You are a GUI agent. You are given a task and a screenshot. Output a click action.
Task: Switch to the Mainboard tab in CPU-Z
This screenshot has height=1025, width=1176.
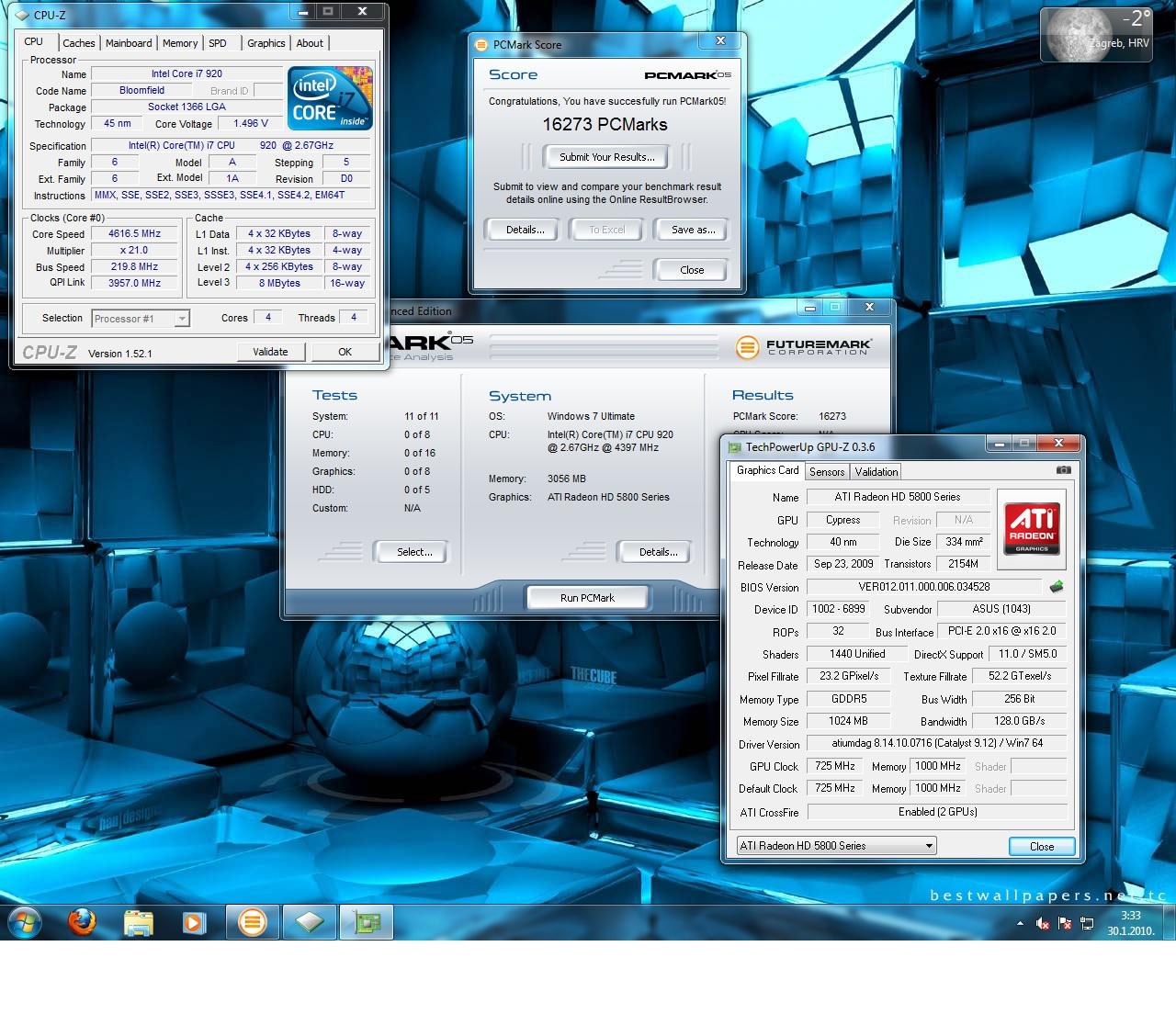129,43
